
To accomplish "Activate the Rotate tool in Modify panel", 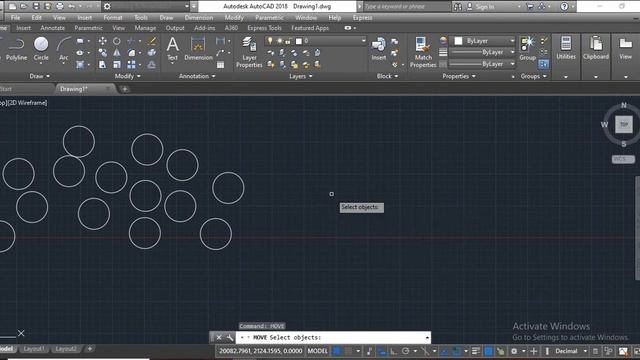I will pos(117,41).
